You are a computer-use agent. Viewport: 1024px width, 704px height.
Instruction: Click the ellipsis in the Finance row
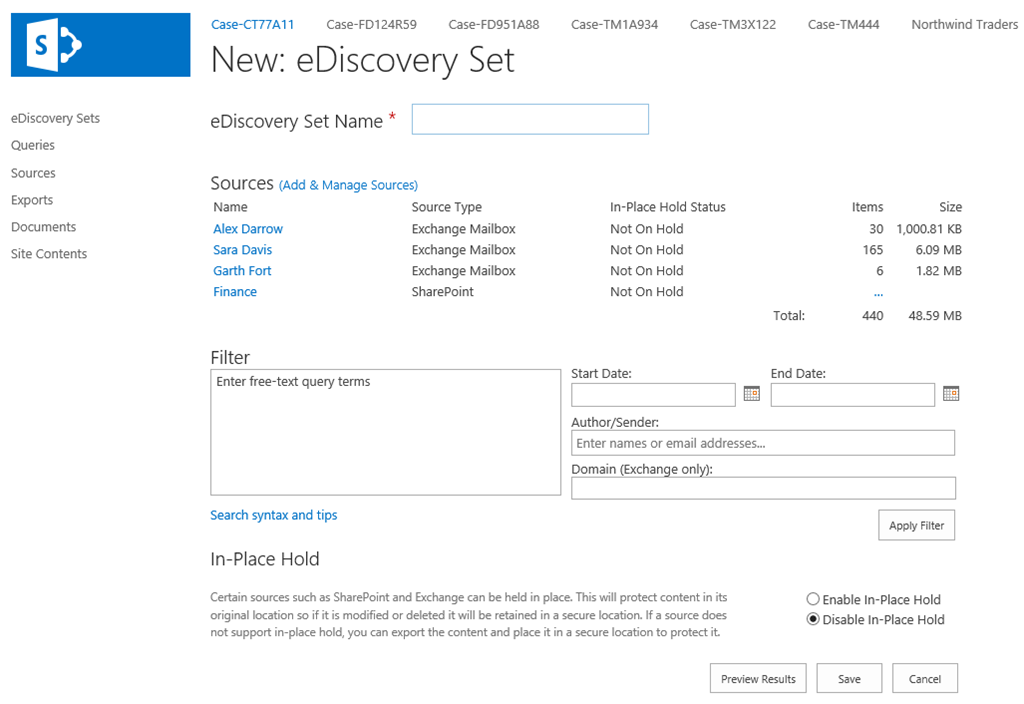click(878, 294)
